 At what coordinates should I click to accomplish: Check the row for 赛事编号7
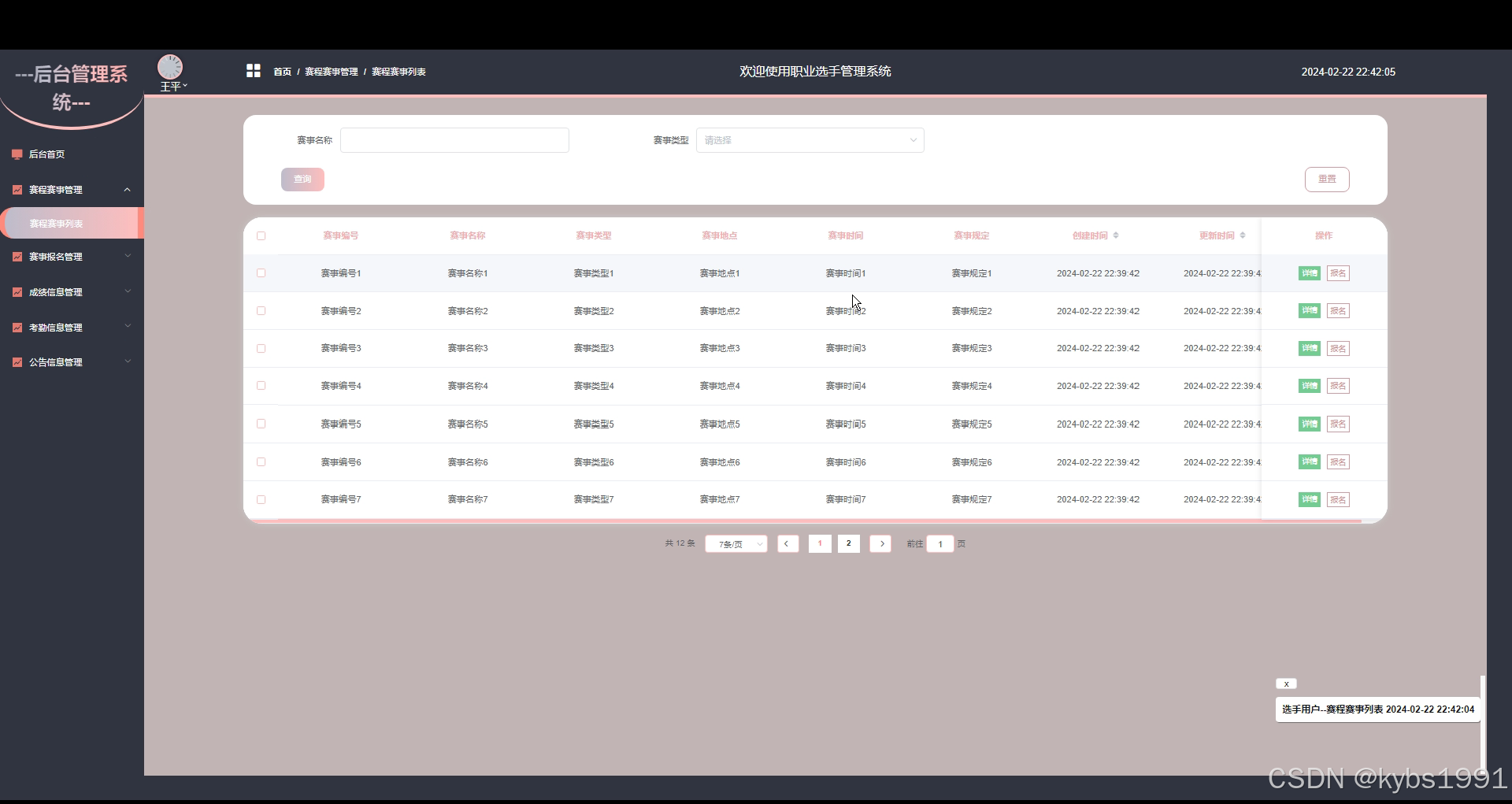261,499
